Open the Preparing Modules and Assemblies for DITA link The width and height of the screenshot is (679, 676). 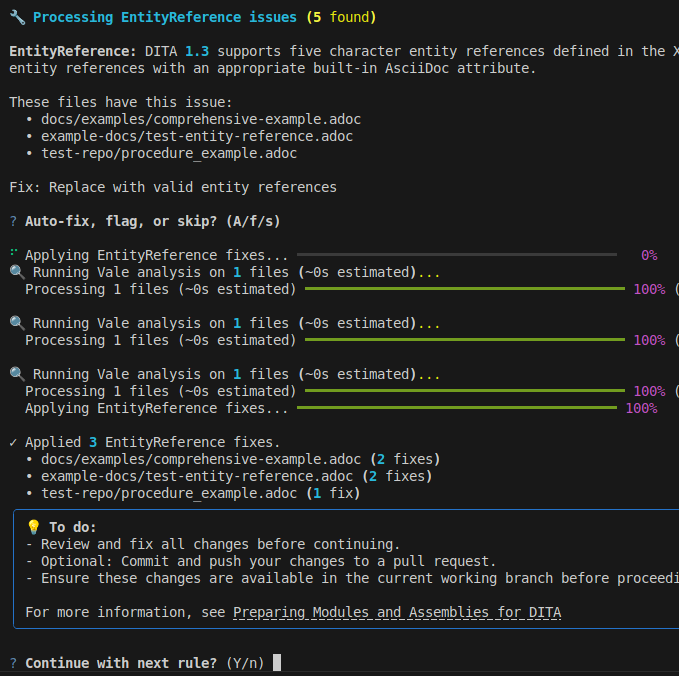(397, 612)
